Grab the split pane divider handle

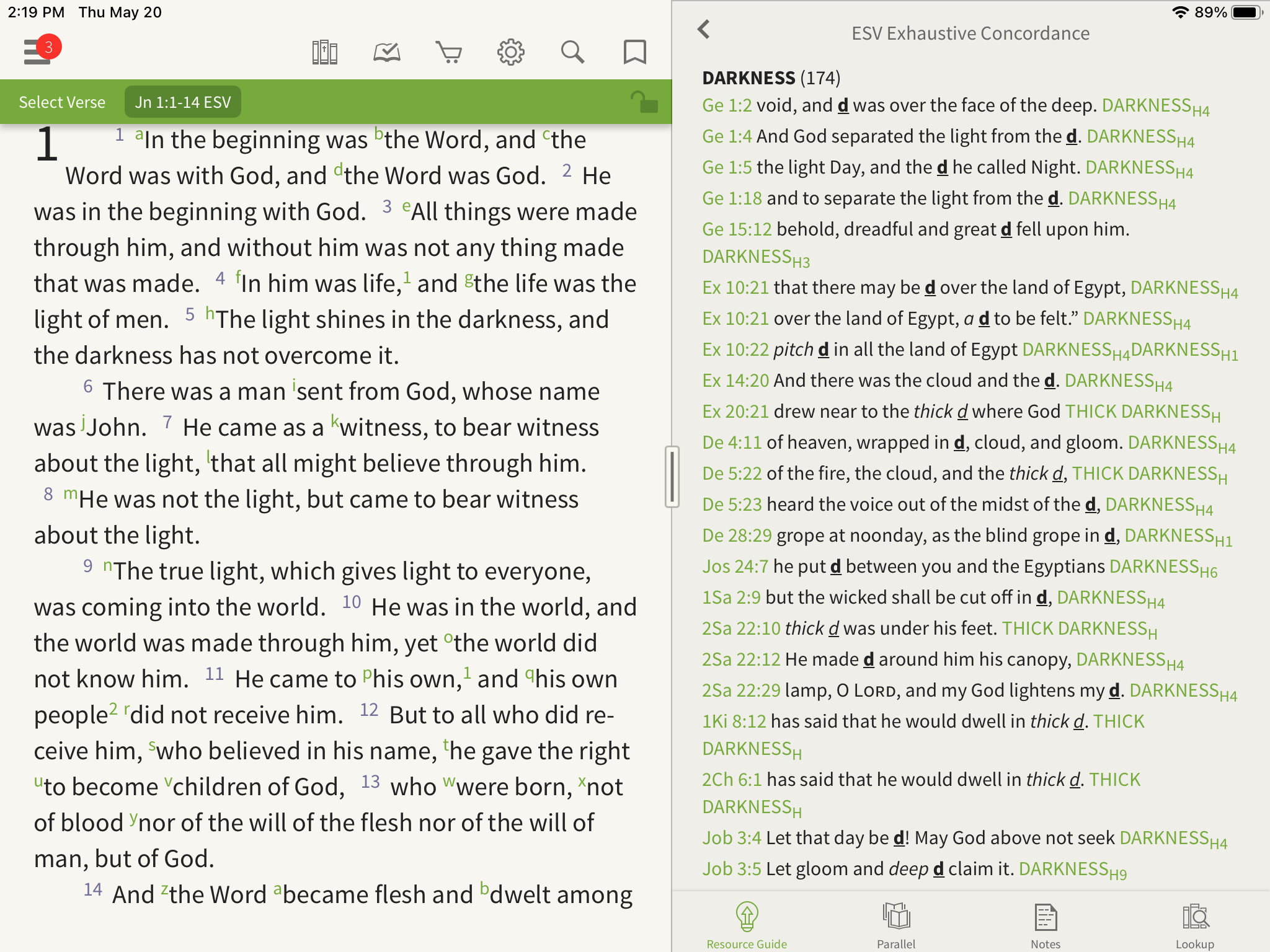point(672,477)
